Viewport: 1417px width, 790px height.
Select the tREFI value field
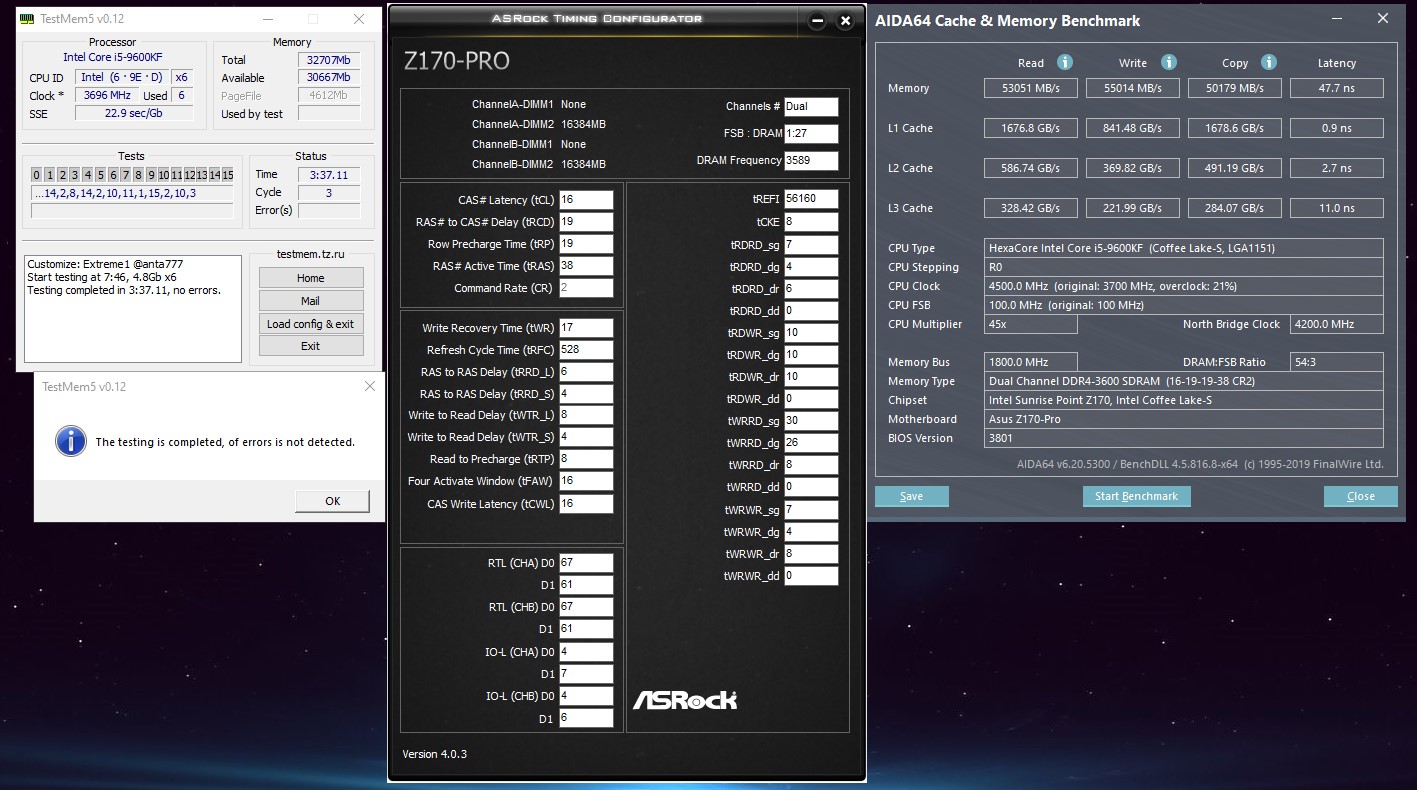811,199
